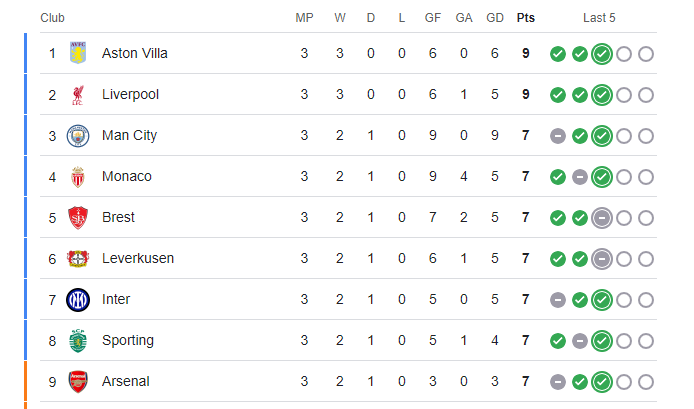Click the Pts column header
This screenshot has width=694, height=409.
coord(526,18)
